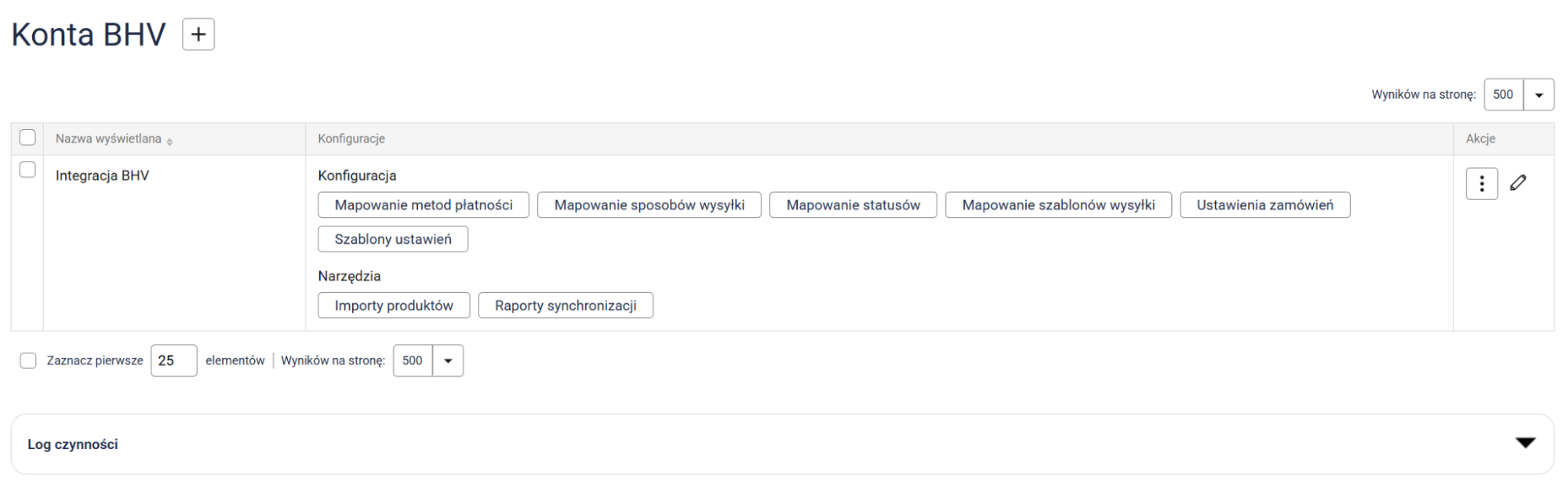Click the Mapowanie statusów button

(x=853, y=205)
